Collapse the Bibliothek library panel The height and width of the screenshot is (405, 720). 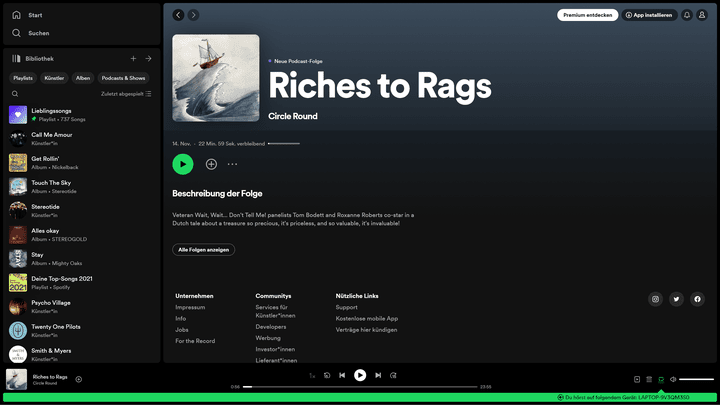33,59
